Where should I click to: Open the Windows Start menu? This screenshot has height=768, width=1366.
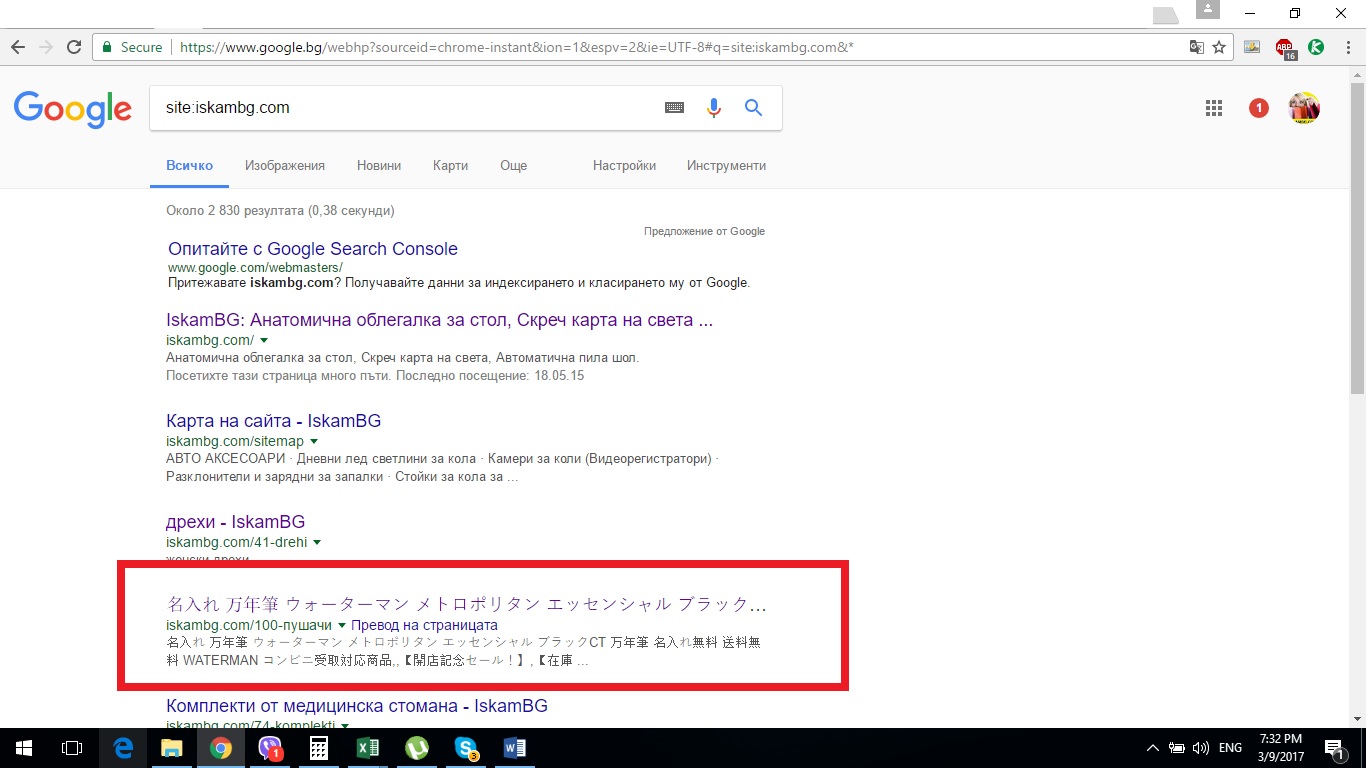click(23, 748)
